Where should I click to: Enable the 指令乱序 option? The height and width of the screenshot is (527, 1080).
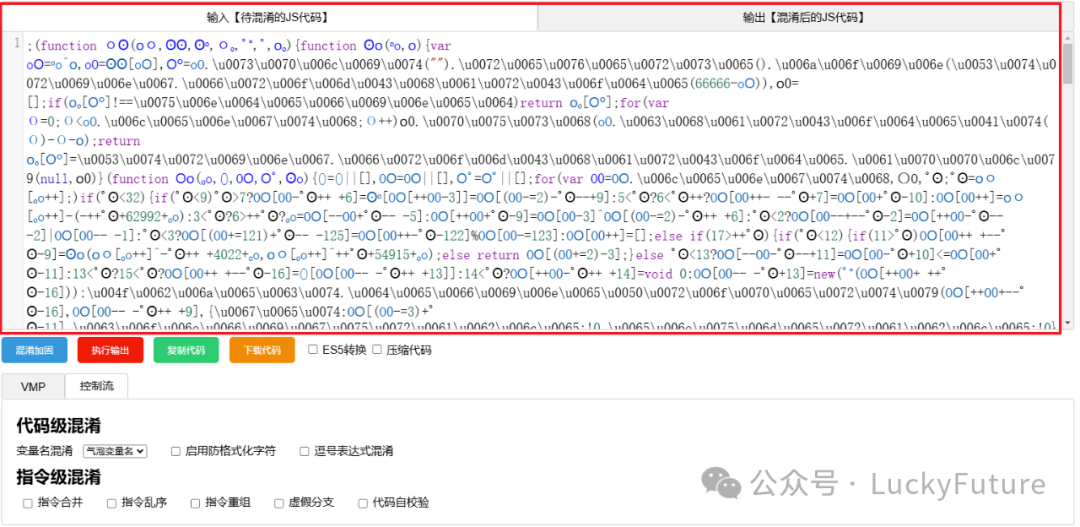112,503
